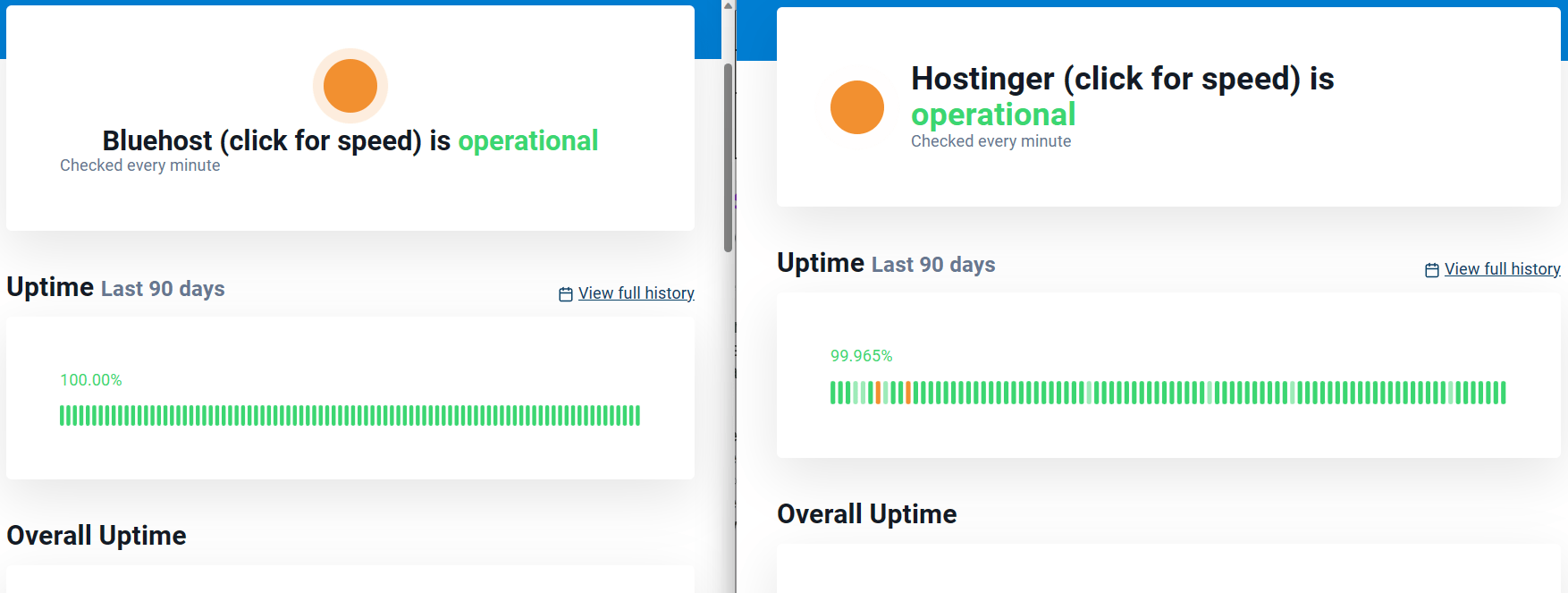The width and height of the screenshot is (1568, 593).
Task: Click the Hostinger 'Overall Uptime' heading
Action: click(867, 514)
